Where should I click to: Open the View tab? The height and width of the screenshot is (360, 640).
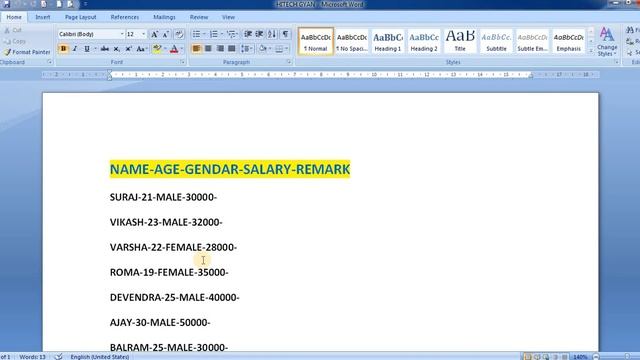[228, 17]
